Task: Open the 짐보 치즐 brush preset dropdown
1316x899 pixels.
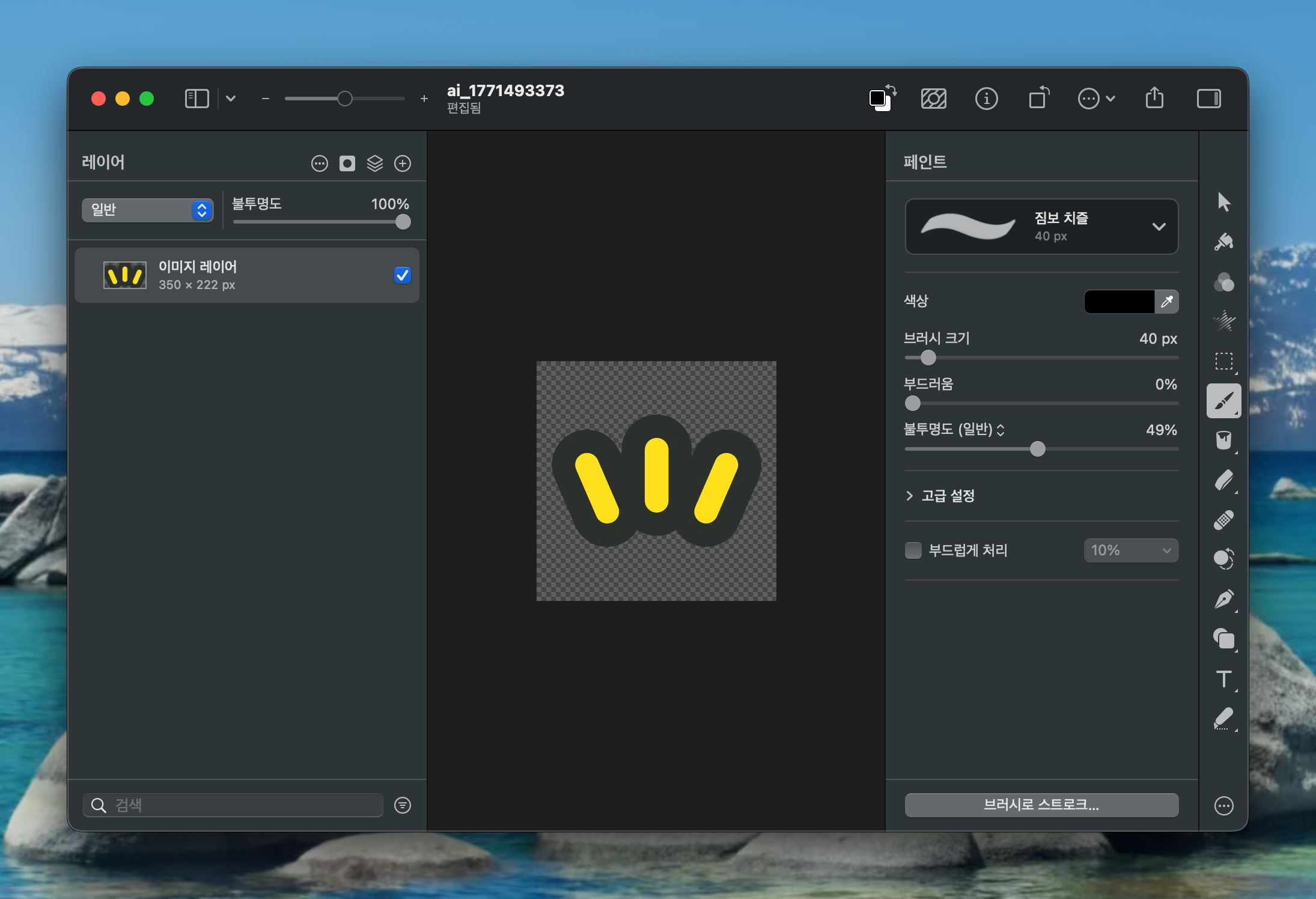Action: pos(1041,227)
